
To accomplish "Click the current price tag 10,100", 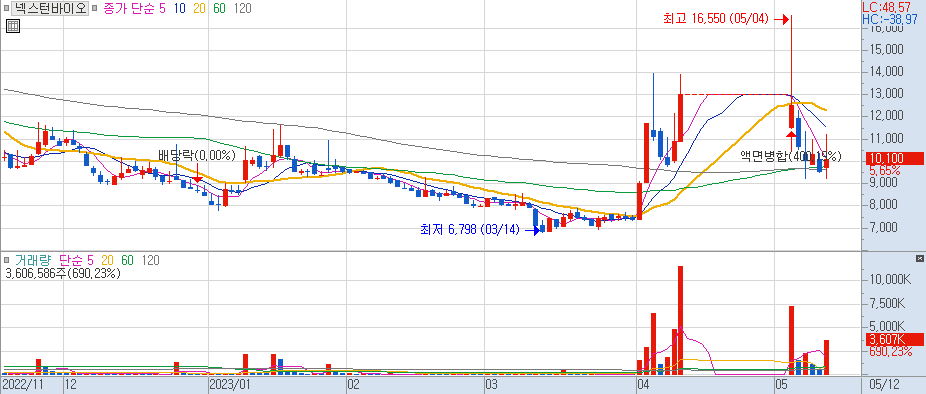I will click(x=894, y=158).
